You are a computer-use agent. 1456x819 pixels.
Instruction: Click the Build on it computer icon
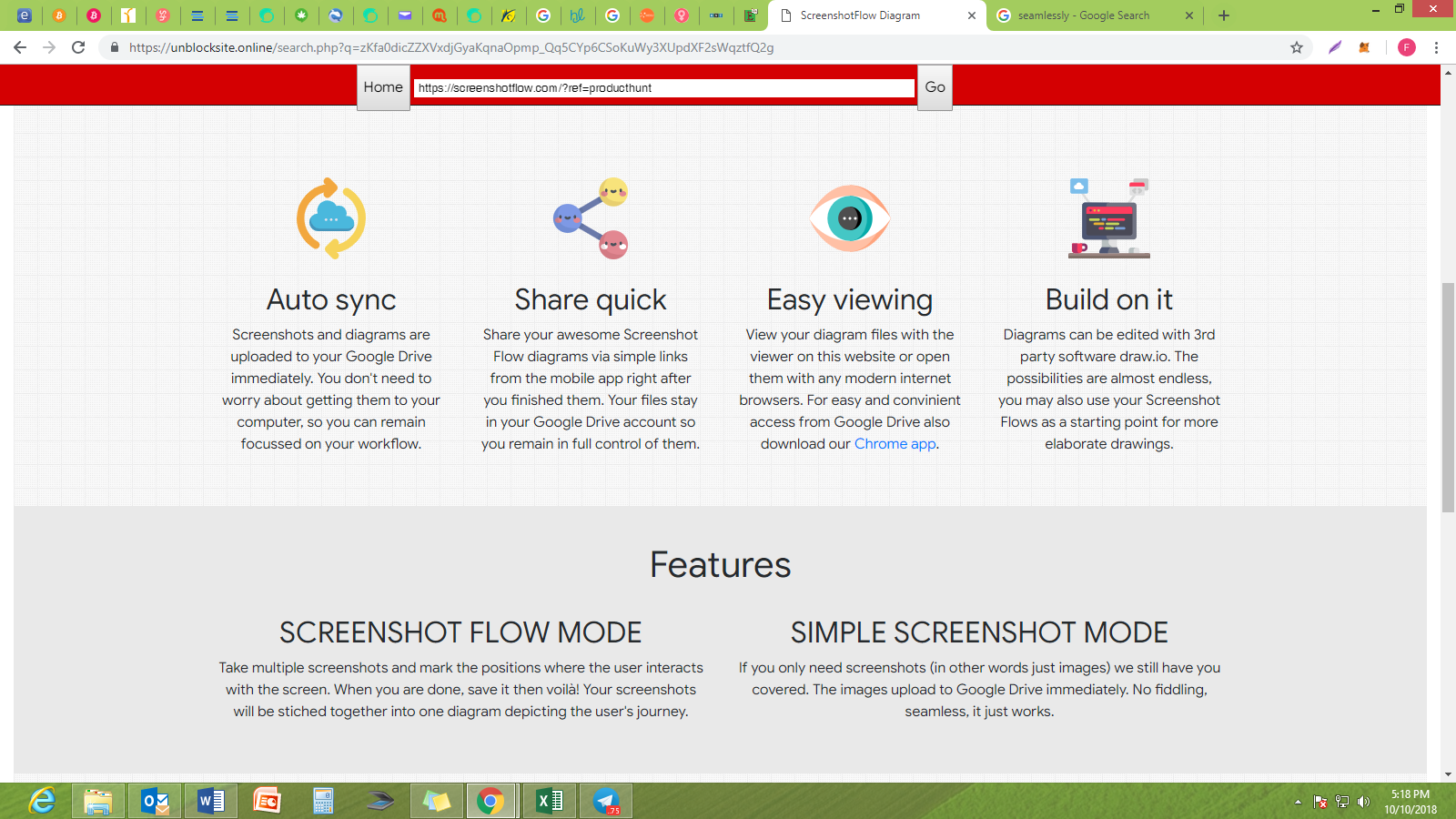1109,218
